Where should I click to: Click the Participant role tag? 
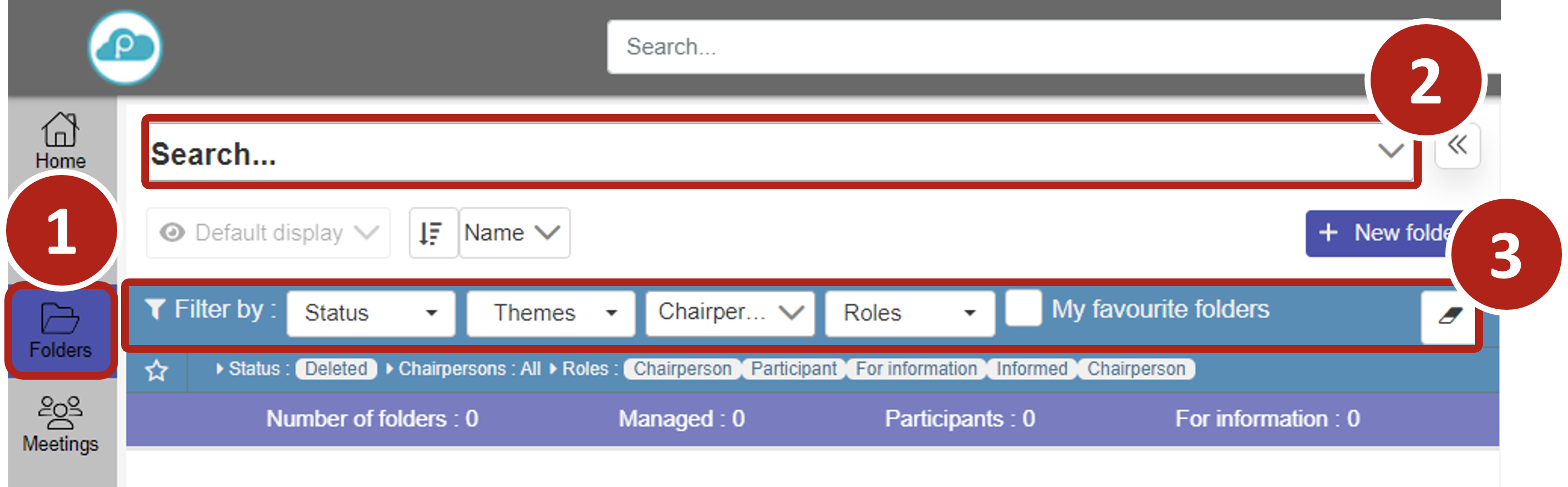(793, 369)
